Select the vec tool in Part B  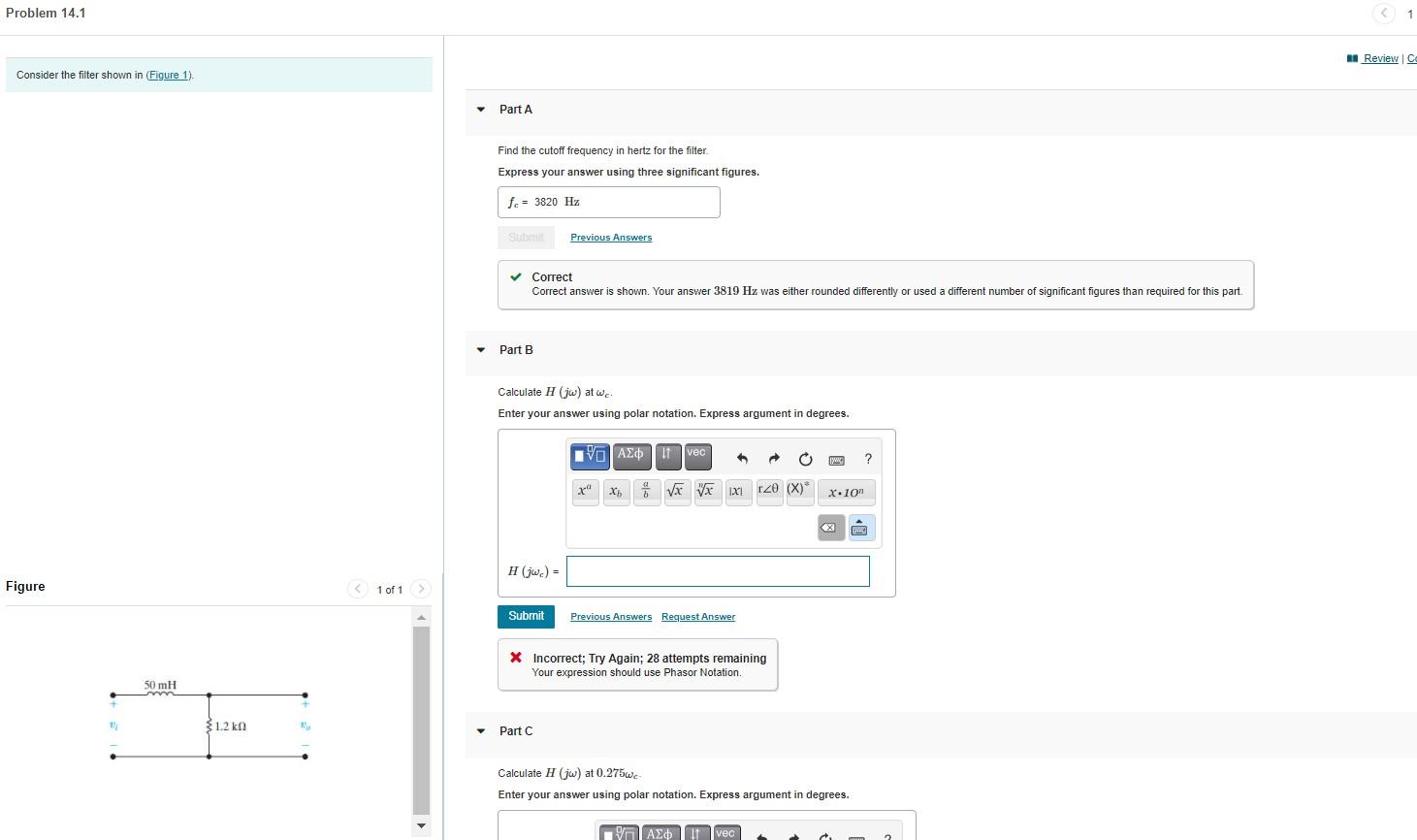click(x=696, y=455)
